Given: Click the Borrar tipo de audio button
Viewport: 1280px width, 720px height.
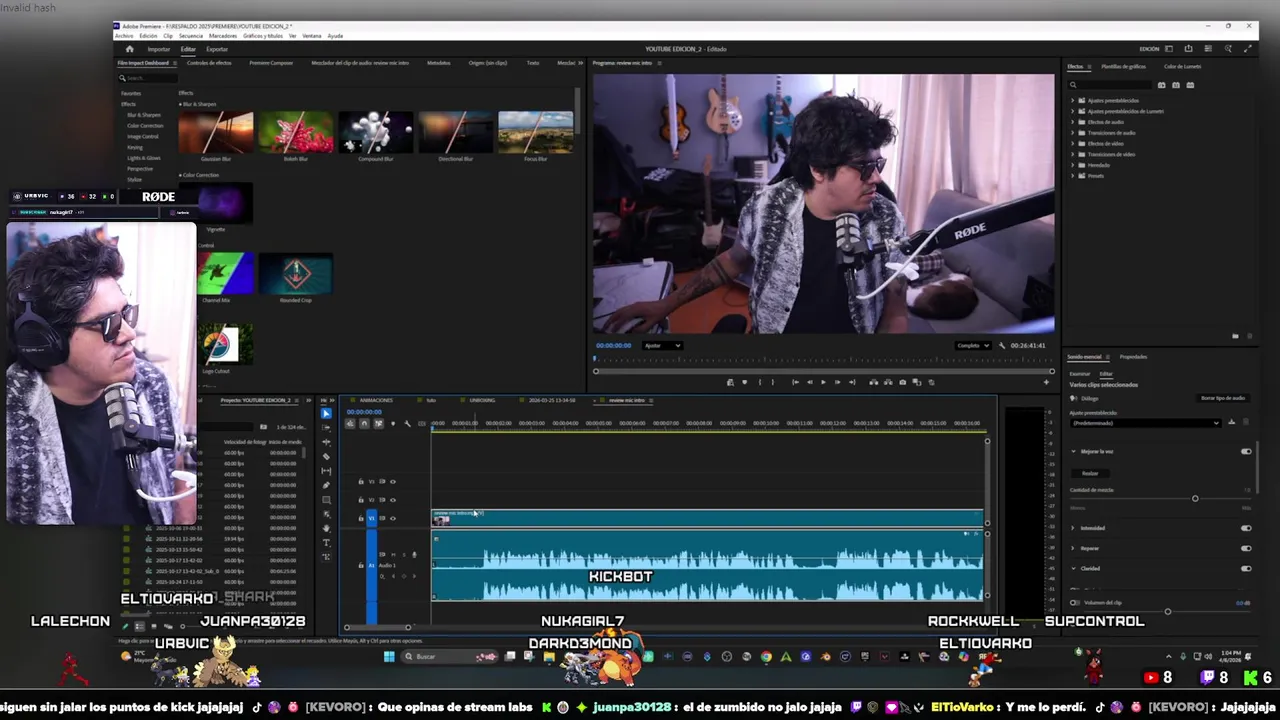Looking at the screenshot, I should pos(1223,398).
